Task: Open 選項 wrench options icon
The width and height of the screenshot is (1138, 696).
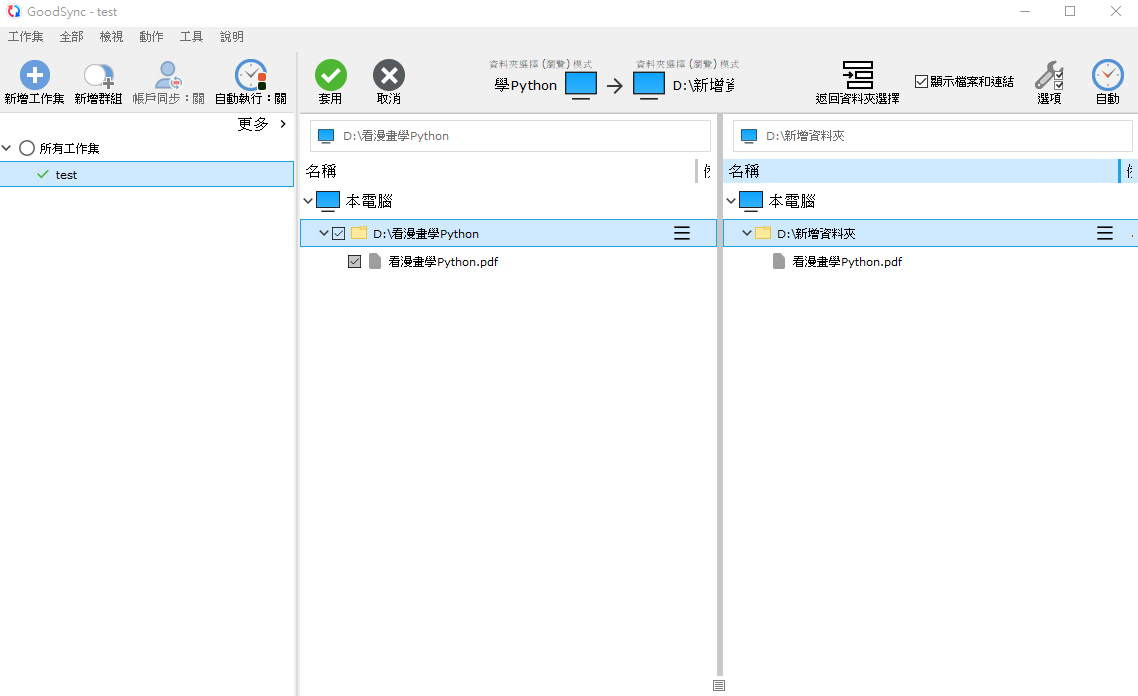Action: click(x=1049, y=76)
